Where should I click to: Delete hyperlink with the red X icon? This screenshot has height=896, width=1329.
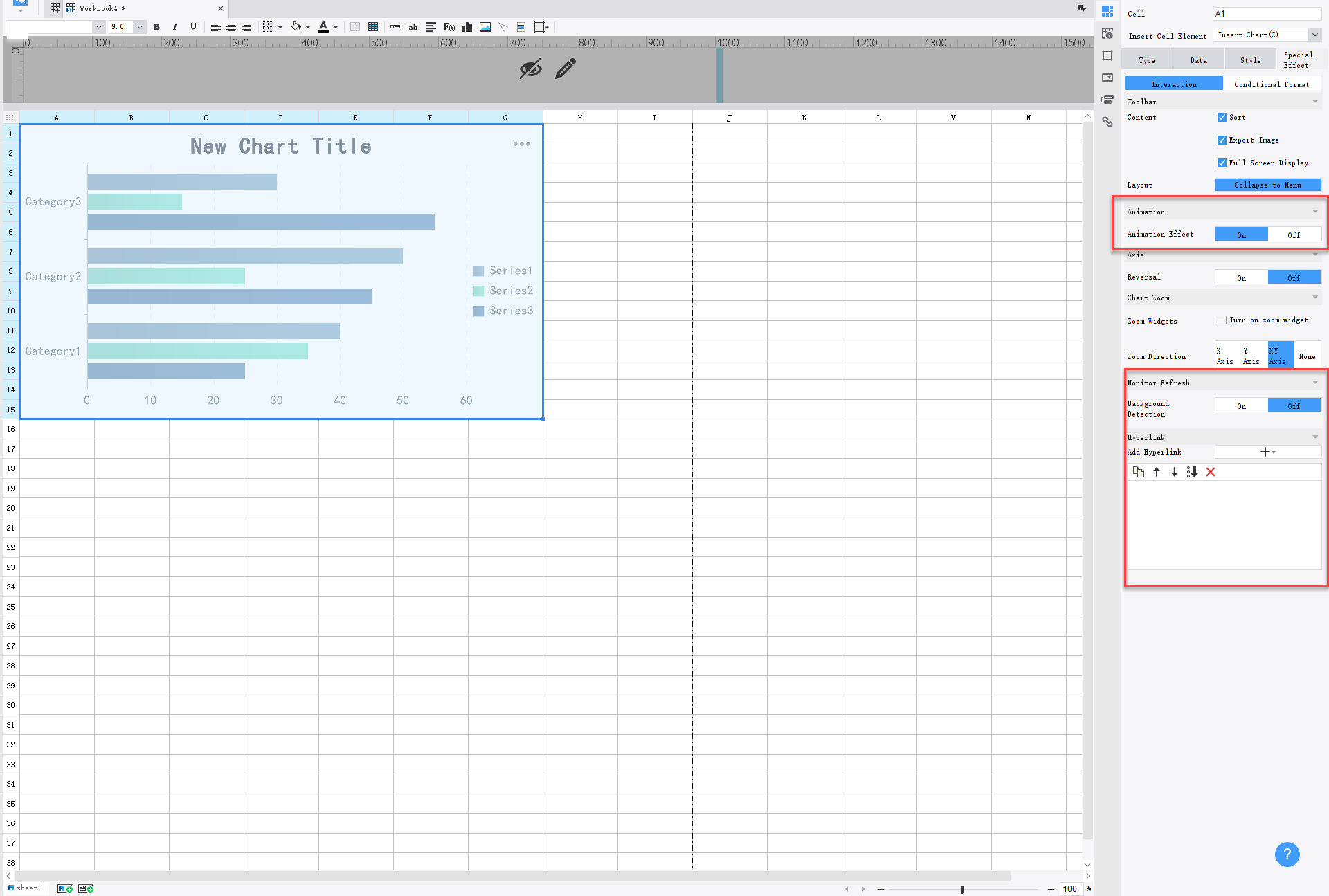tap(1211, 472)
